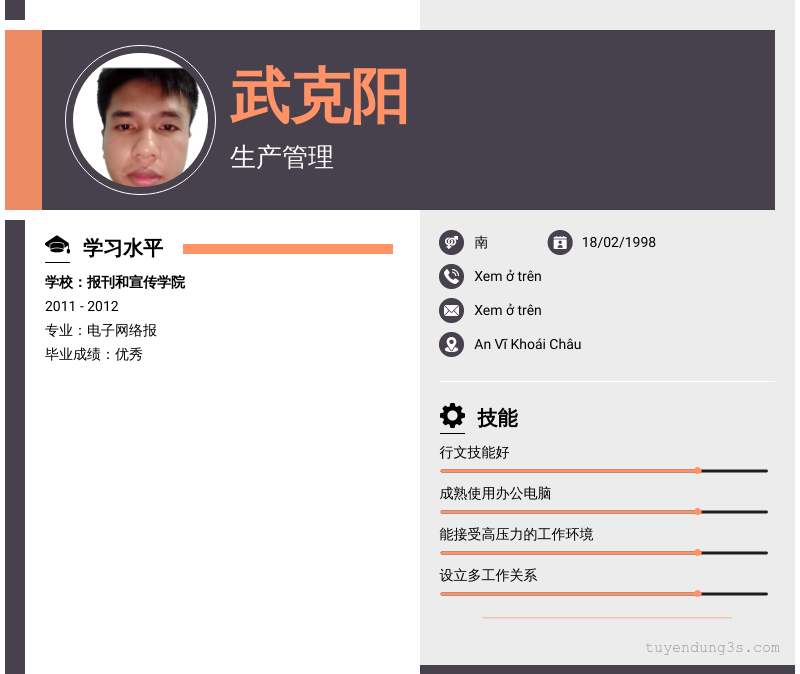Click the birth date 18/02/1998

[619, 242]
